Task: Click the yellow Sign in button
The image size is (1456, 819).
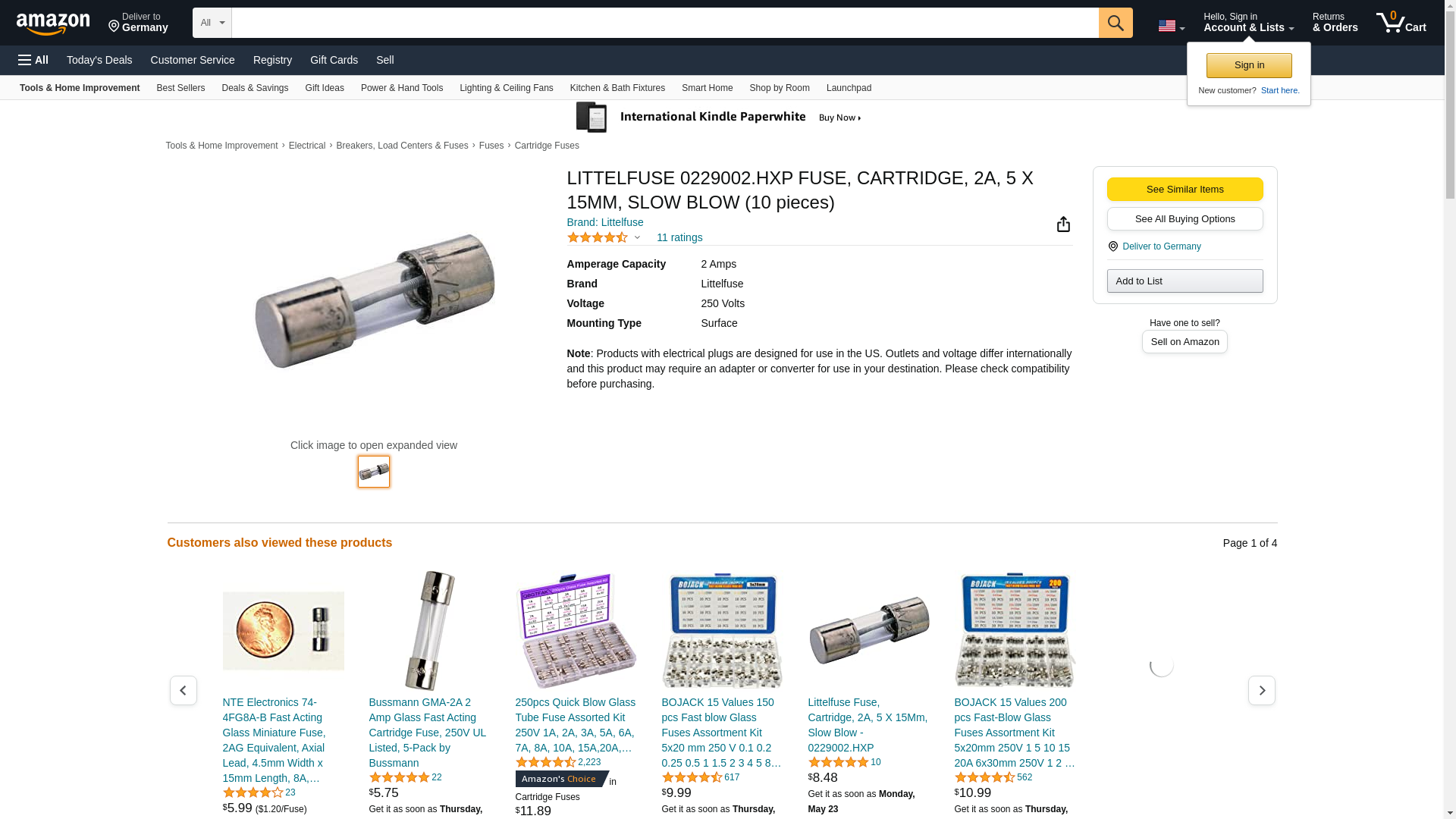Action: point(1249,65)
